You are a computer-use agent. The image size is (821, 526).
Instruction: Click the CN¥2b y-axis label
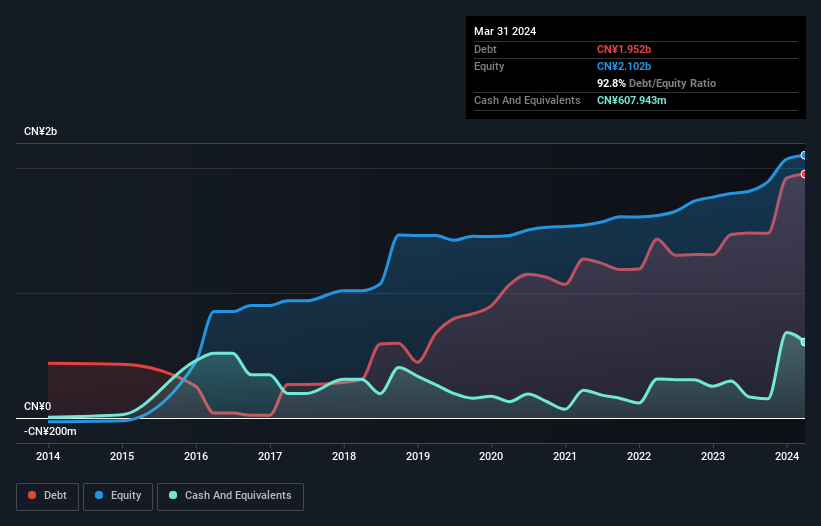pyautogui.click(x=40, y=131)
